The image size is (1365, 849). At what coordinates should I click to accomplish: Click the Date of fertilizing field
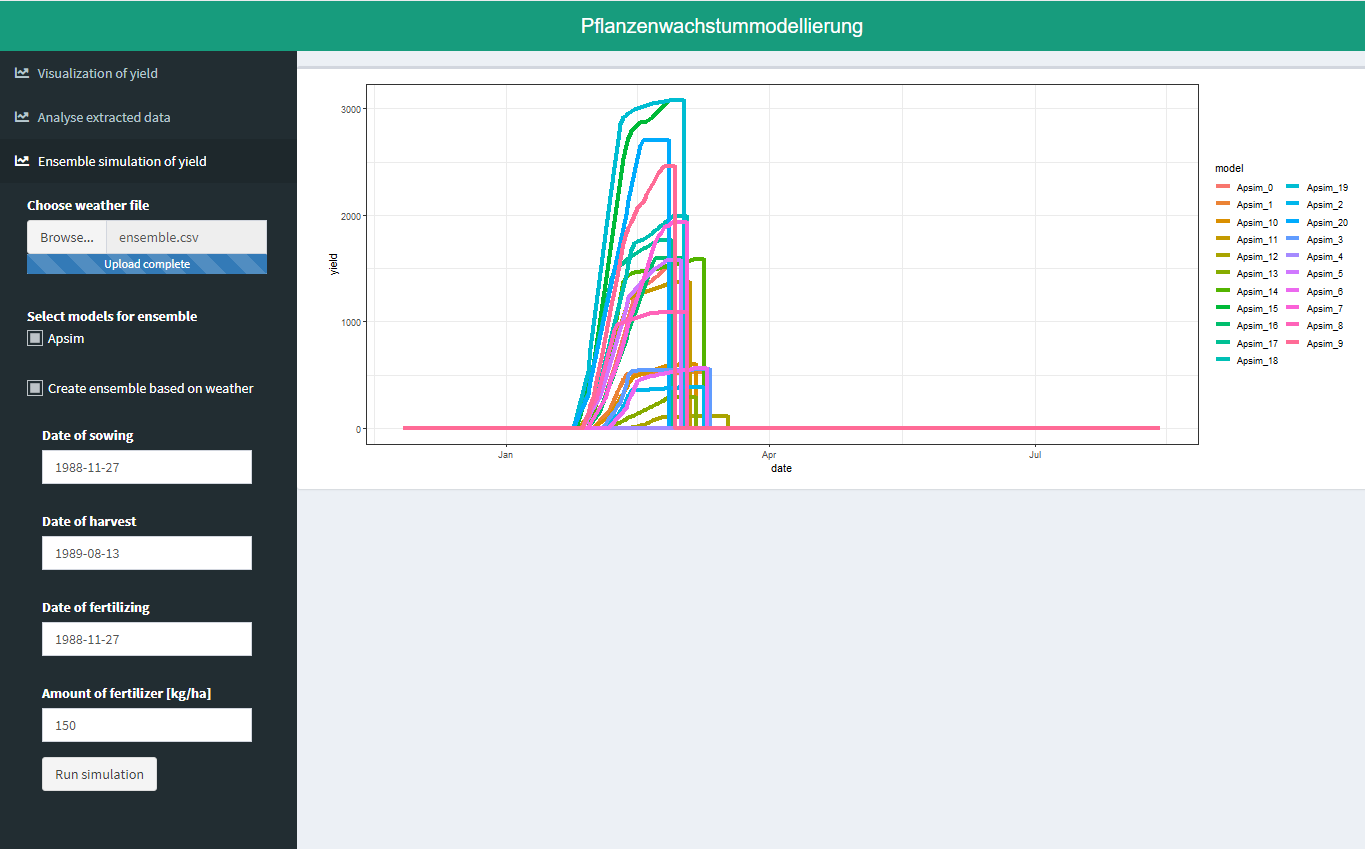coord(147,639)
